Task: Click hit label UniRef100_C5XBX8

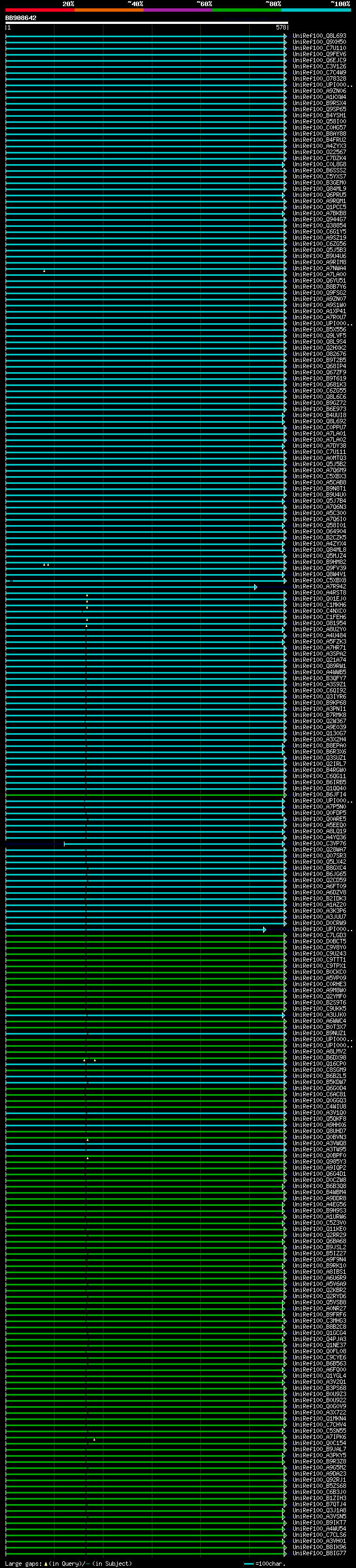Action: tap(319, 580)
